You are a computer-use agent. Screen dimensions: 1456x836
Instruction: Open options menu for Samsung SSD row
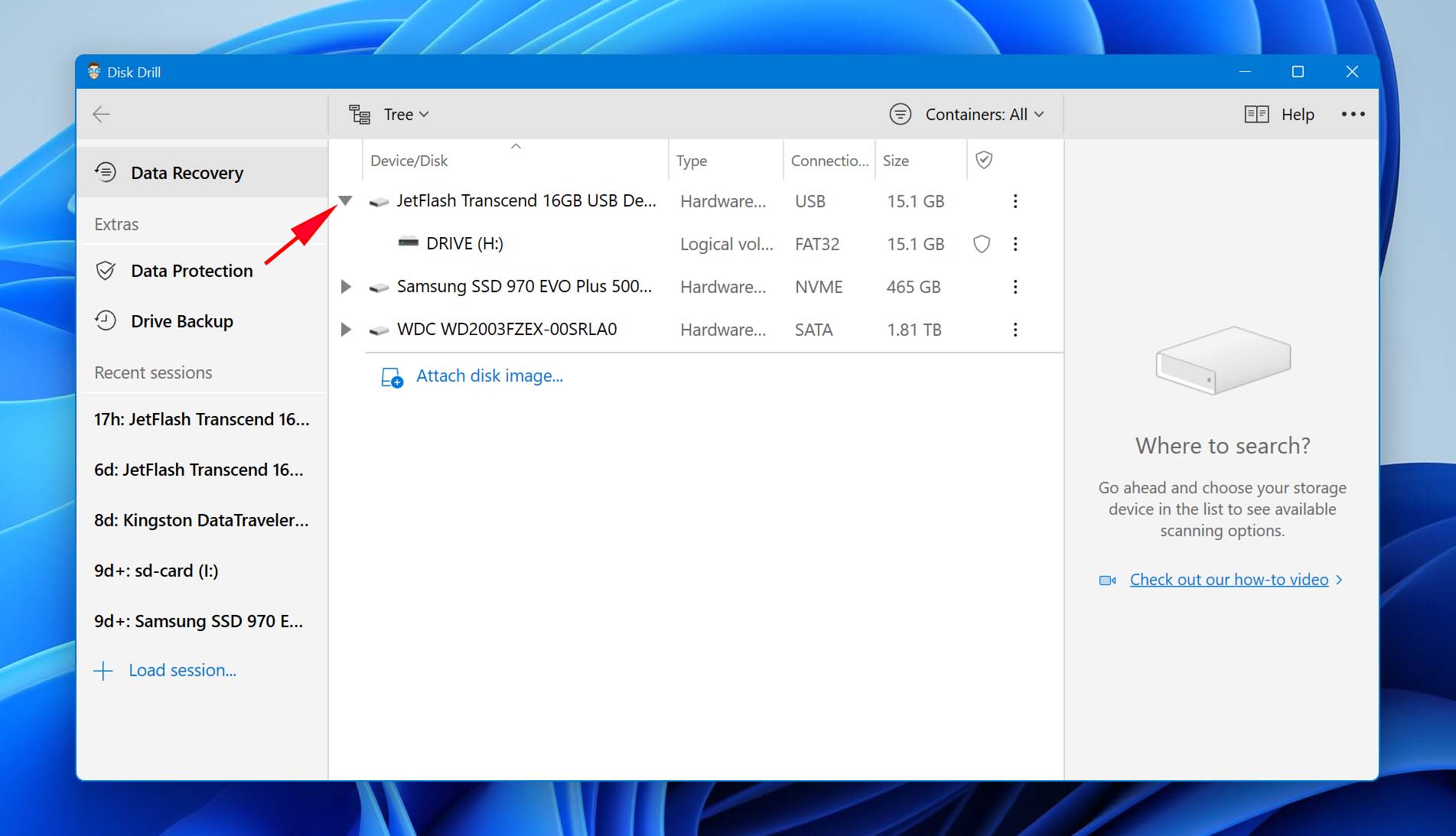coord(1015,287)
